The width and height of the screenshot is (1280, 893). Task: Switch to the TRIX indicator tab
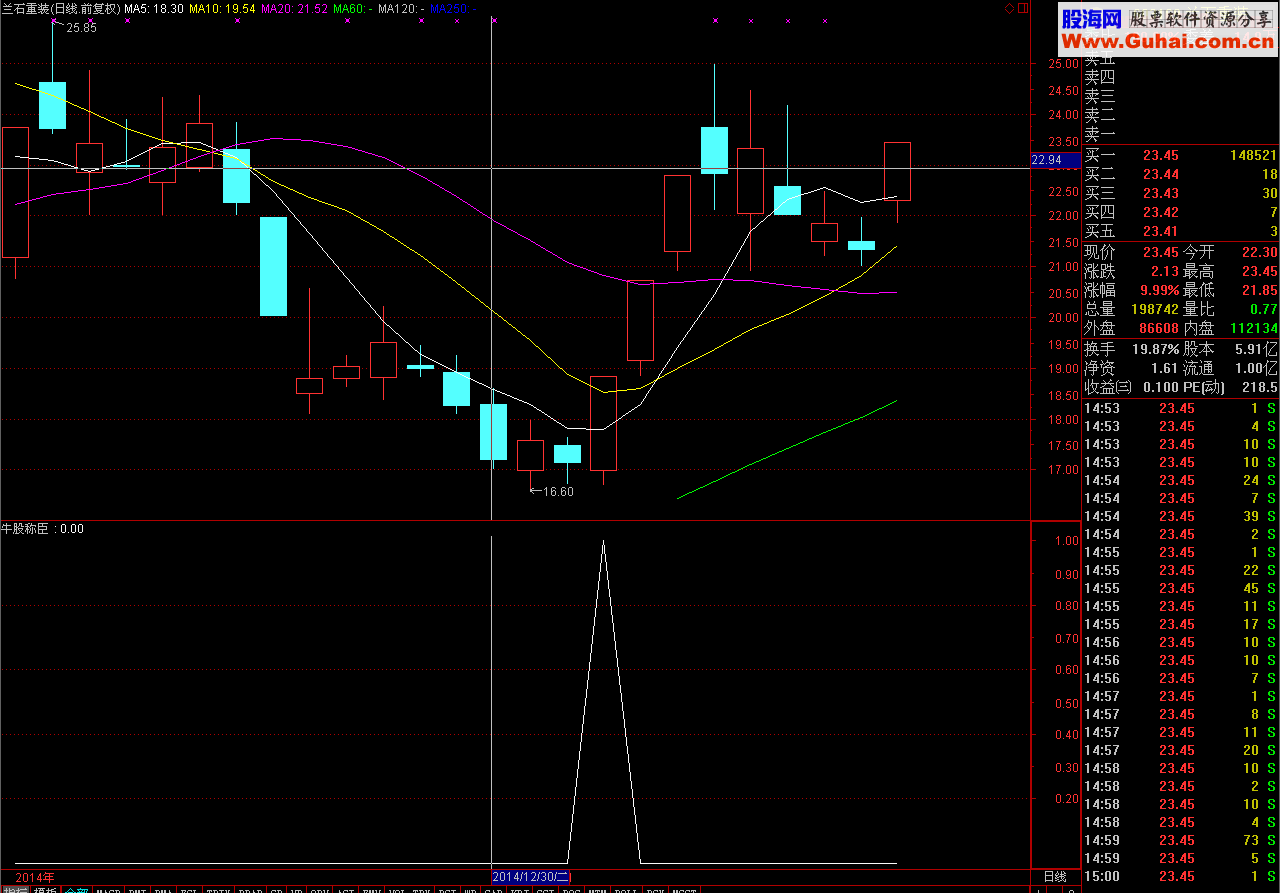click(218, 889)
